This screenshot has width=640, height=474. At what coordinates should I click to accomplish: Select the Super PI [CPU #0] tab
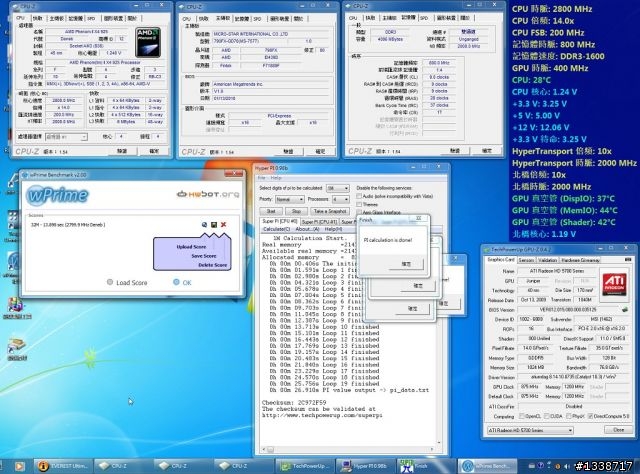tap(280, 221)
